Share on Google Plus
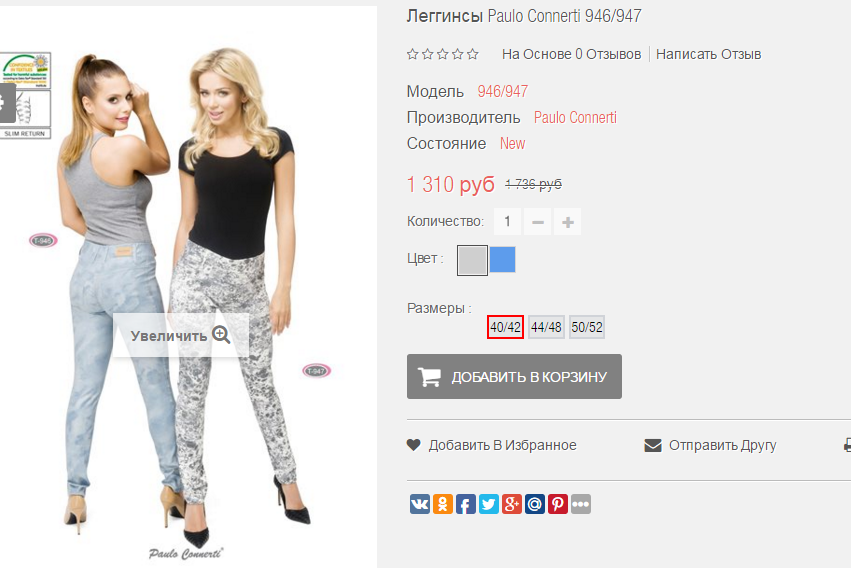Image resolution: width=851 pixels, height=568 pixels. click(x=512, y=504)
